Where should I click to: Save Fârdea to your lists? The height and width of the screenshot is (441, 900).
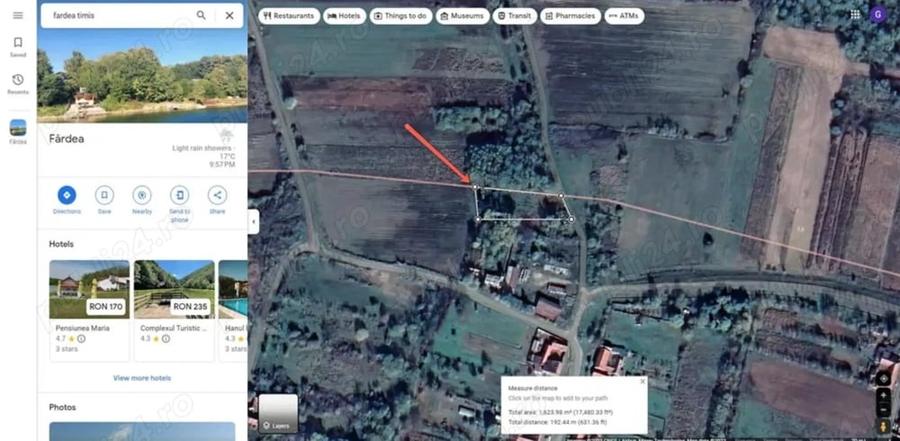(x=104, y=200)
